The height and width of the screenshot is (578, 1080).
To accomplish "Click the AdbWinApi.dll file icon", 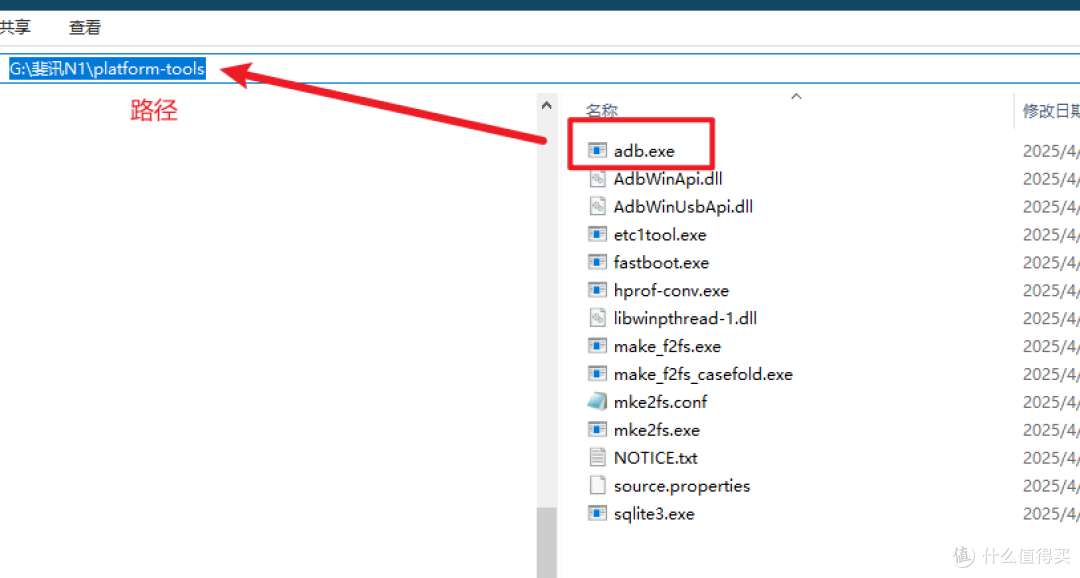I will (x=597, y=178).
